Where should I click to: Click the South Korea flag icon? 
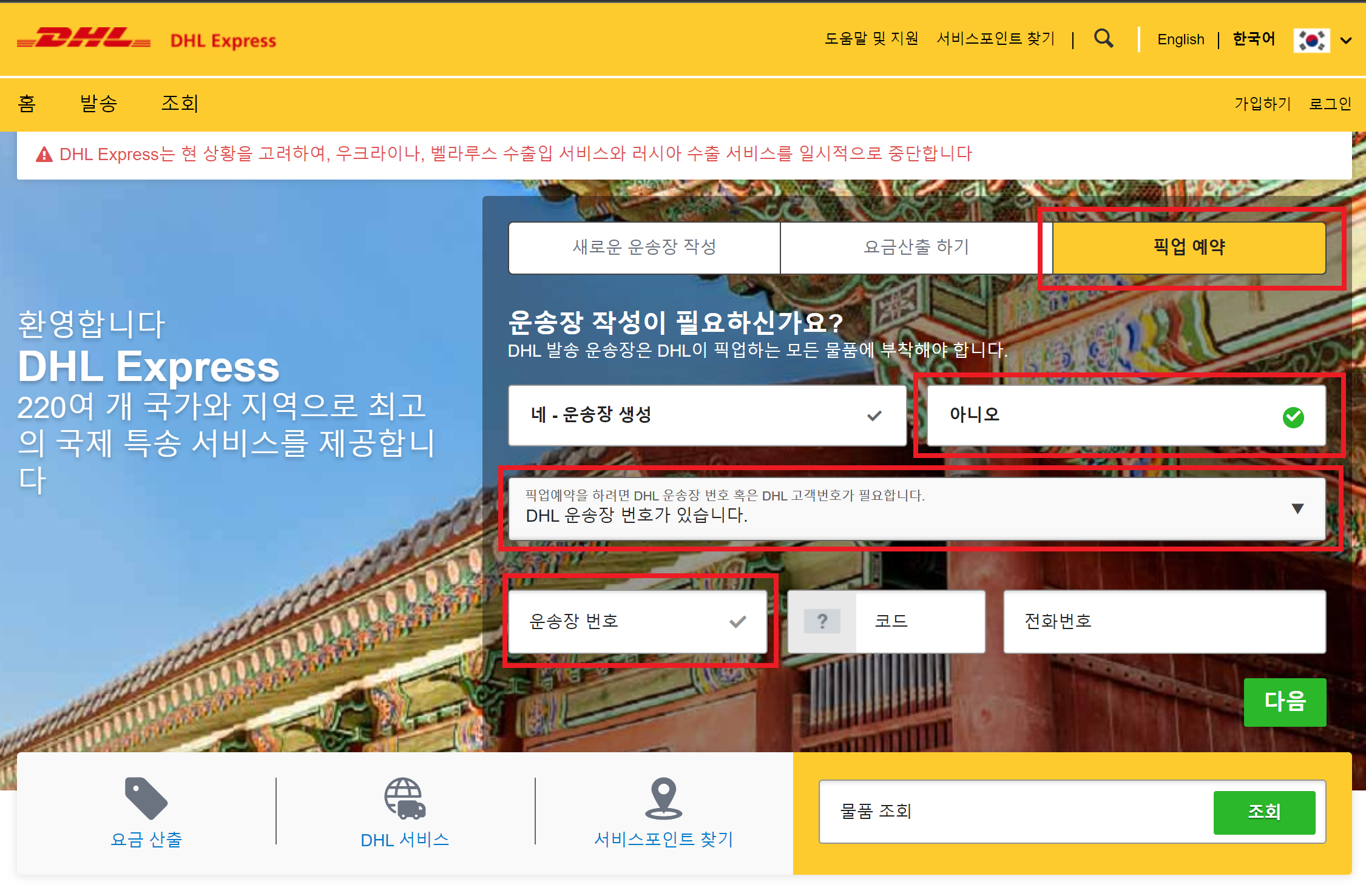point(1311,40)
